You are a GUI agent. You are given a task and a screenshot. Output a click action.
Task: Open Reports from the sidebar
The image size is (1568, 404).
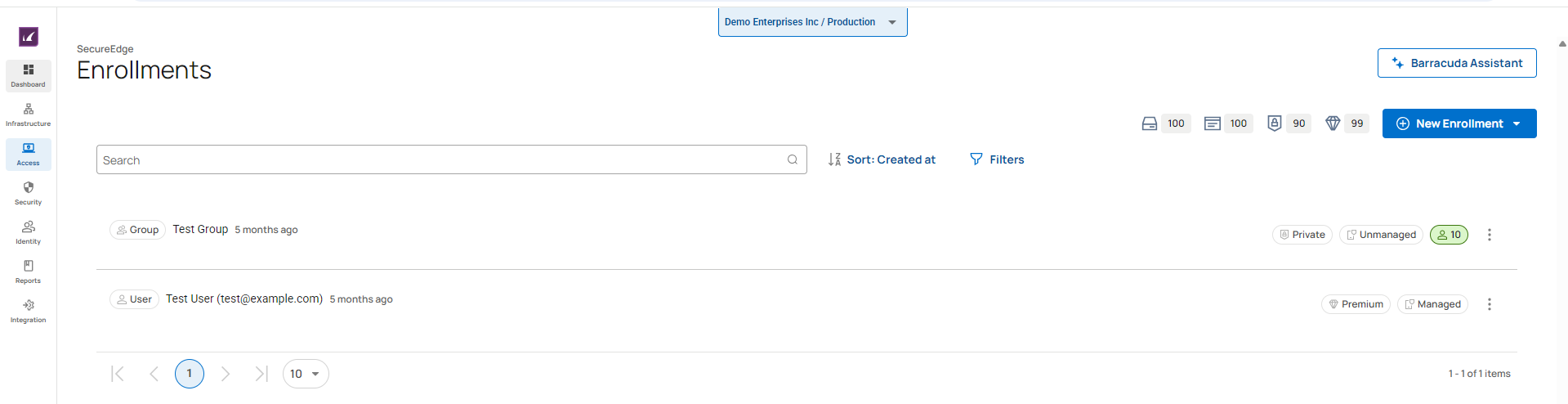click(29, 271)
